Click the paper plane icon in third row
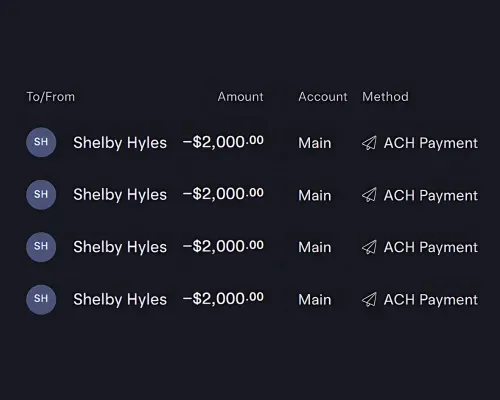Screen dimensions: 500x400 pos(369,247)
